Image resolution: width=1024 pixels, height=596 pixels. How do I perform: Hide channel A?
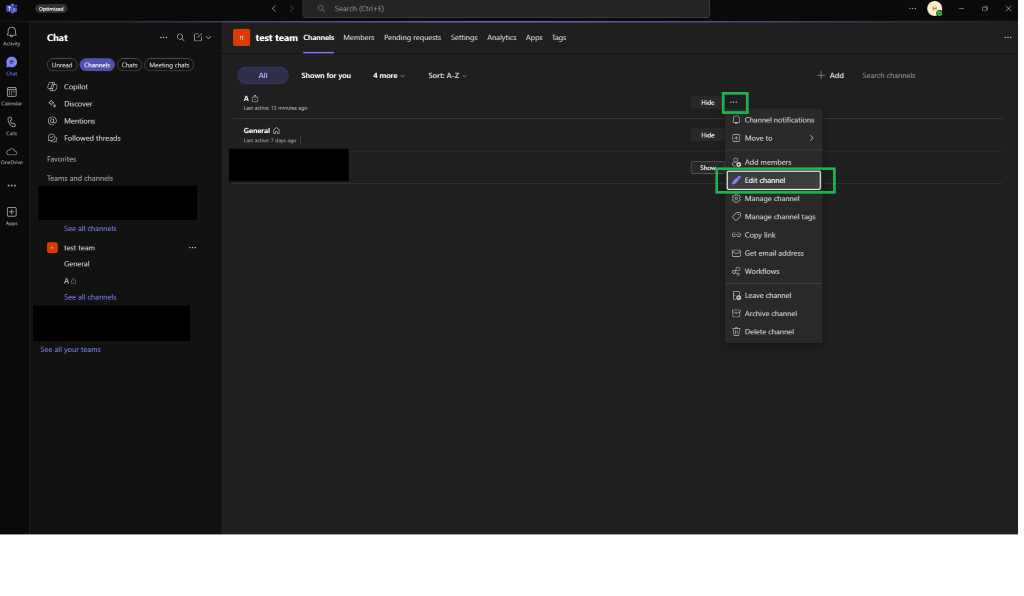[x=707, y=102]
